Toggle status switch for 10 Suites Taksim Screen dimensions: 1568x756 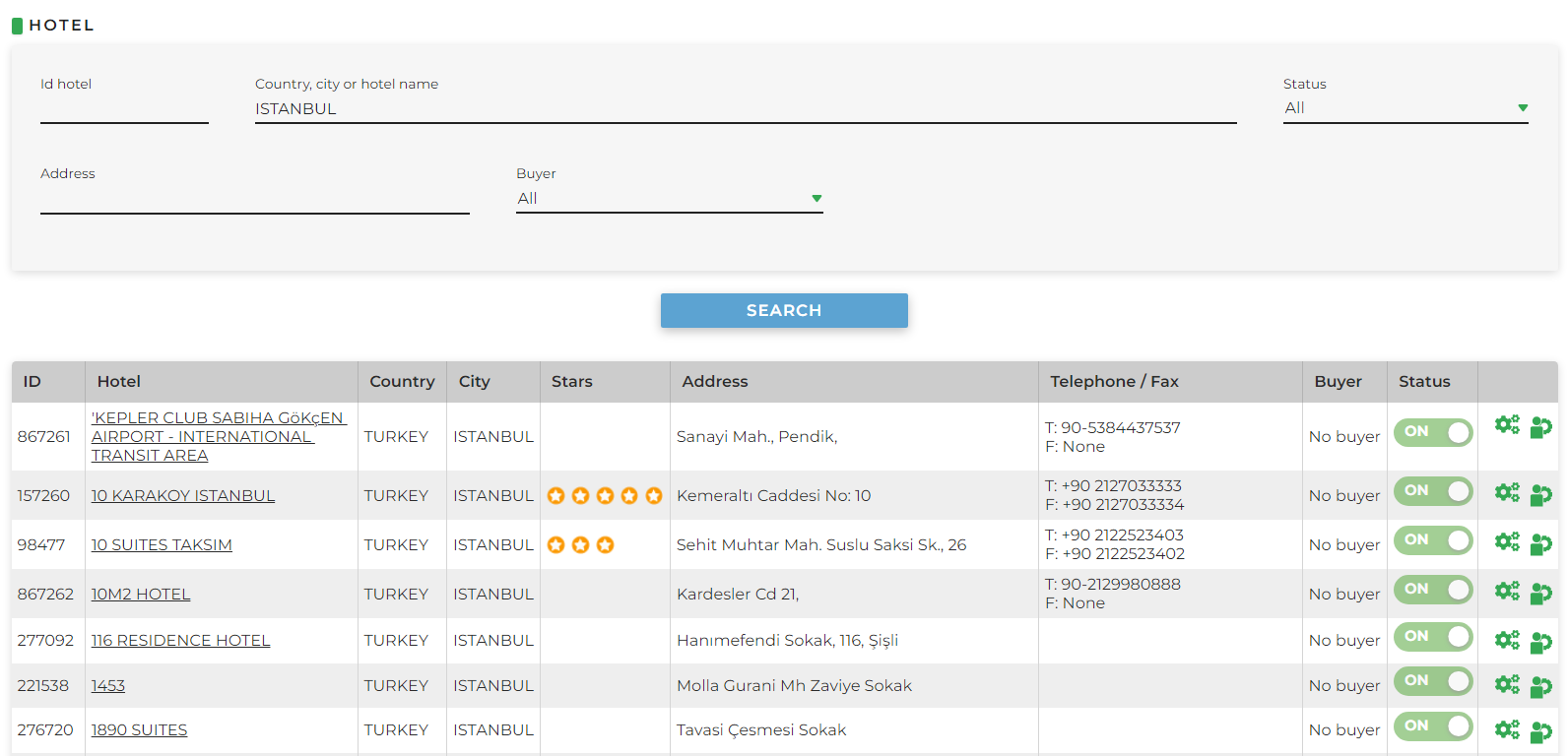tap(1433, 540)
